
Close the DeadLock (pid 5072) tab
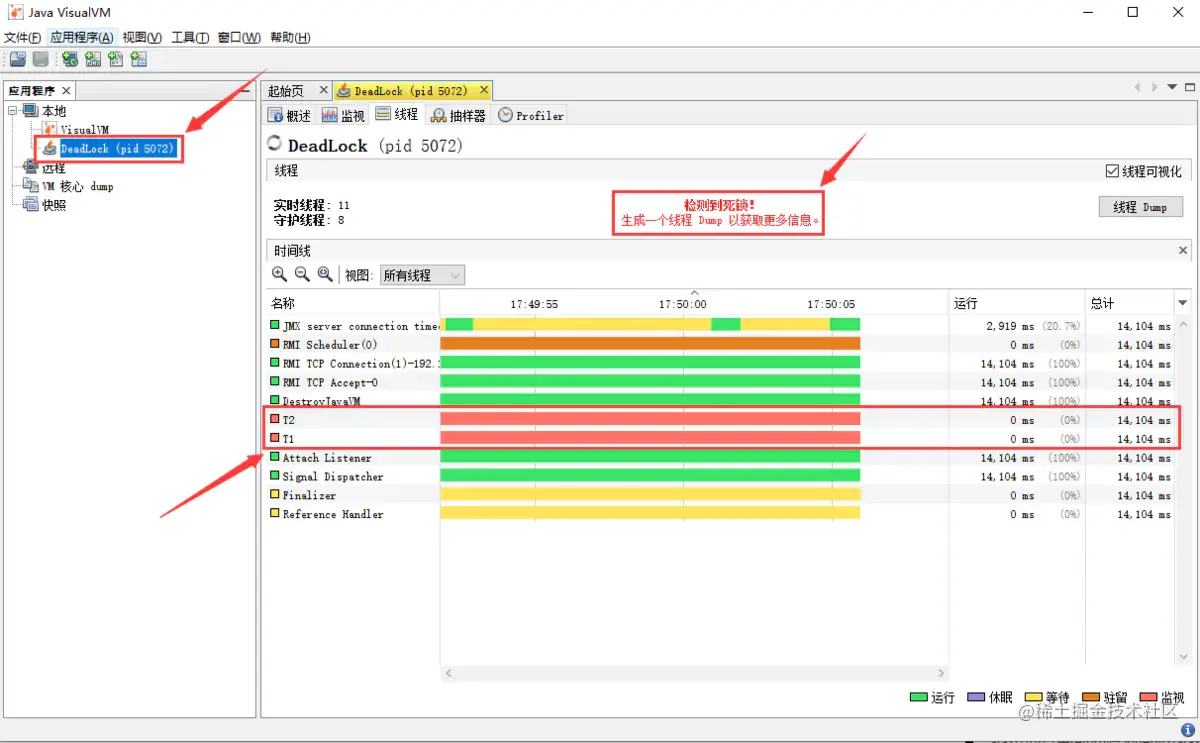(483, 90)
